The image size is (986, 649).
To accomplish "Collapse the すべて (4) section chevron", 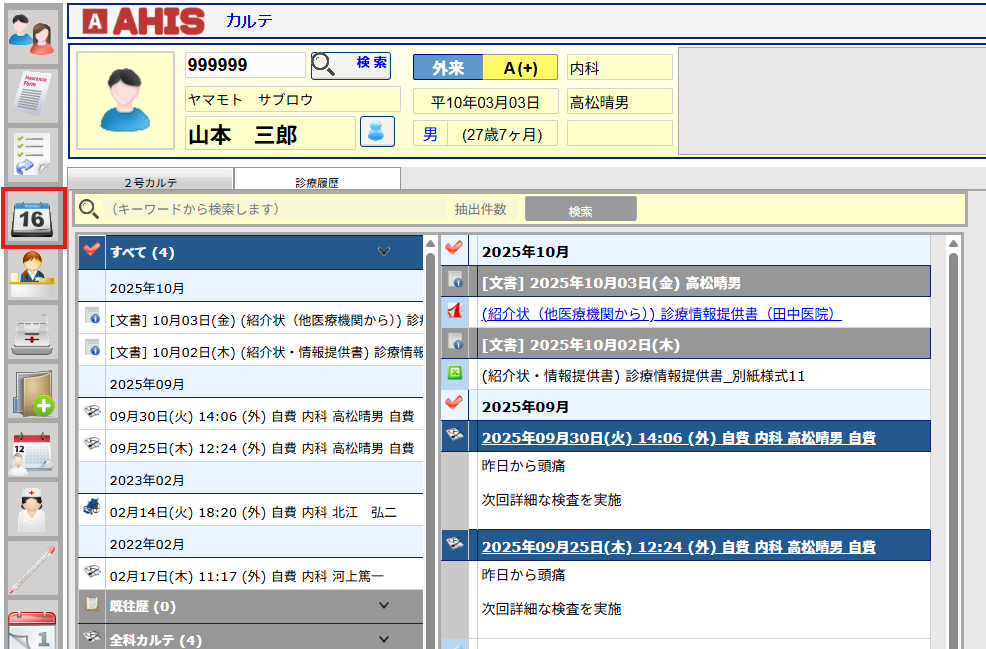I will 384,252.
